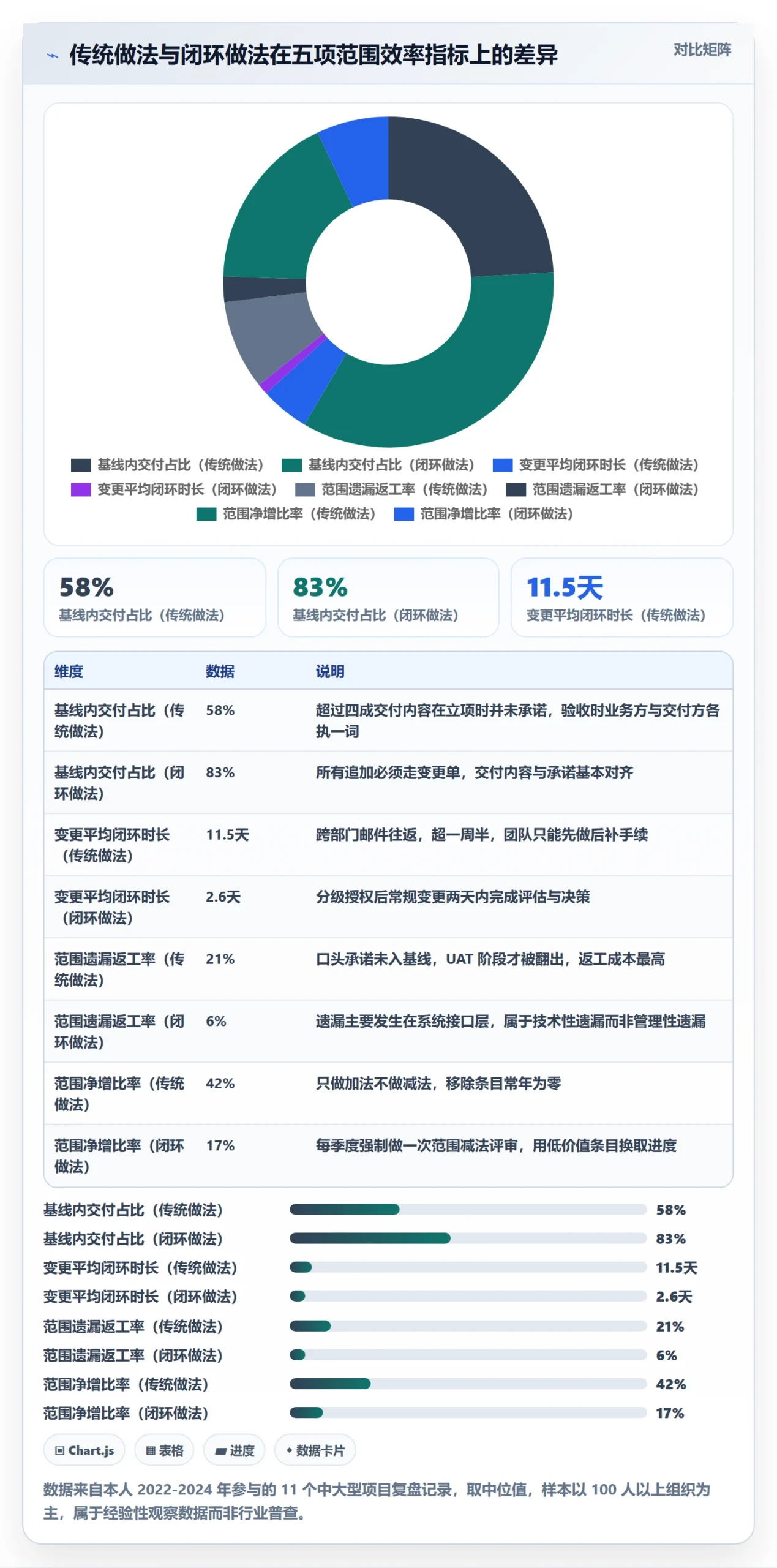Click table cell value 2.6天

[223, 897]
